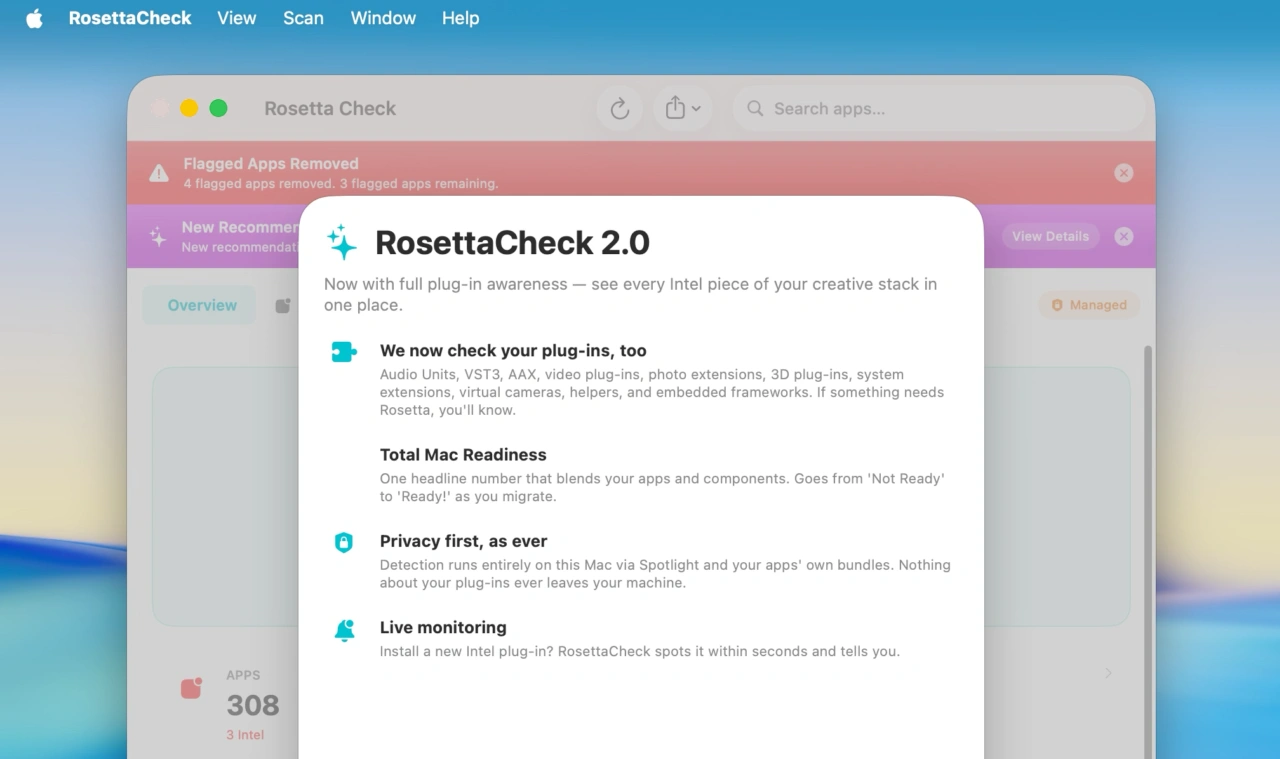Click the shield privacy icon
The width and height of the screenshot is (1280, 759).
(344, 542)
